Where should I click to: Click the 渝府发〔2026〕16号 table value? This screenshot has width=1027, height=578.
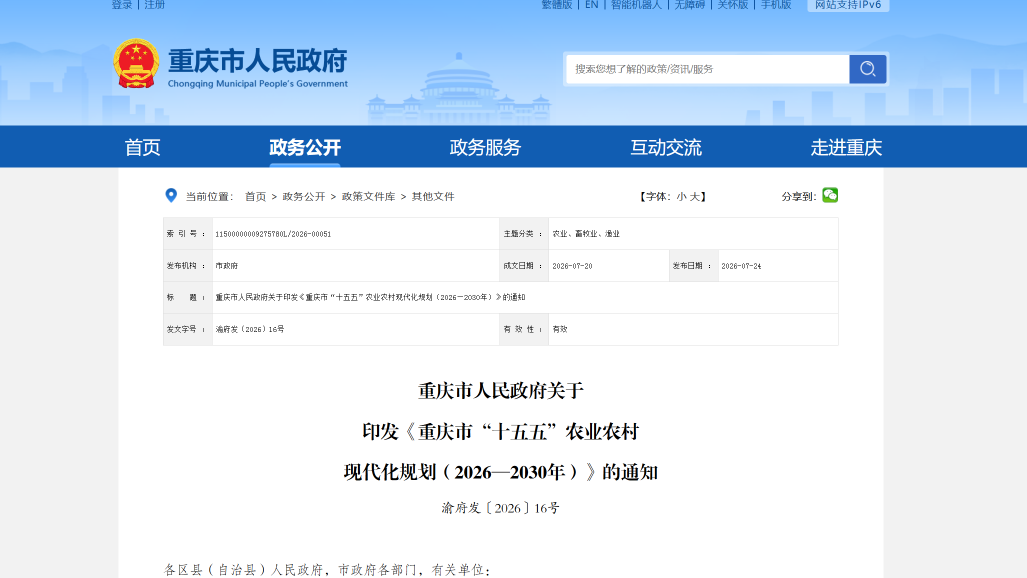pyautogui.click(x=250, y=330)
